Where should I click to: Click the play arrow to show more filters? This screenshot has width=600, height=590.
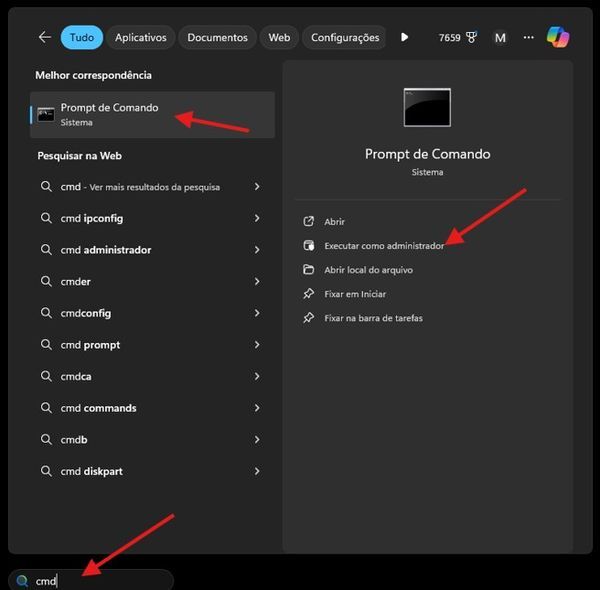pos(404,37)
